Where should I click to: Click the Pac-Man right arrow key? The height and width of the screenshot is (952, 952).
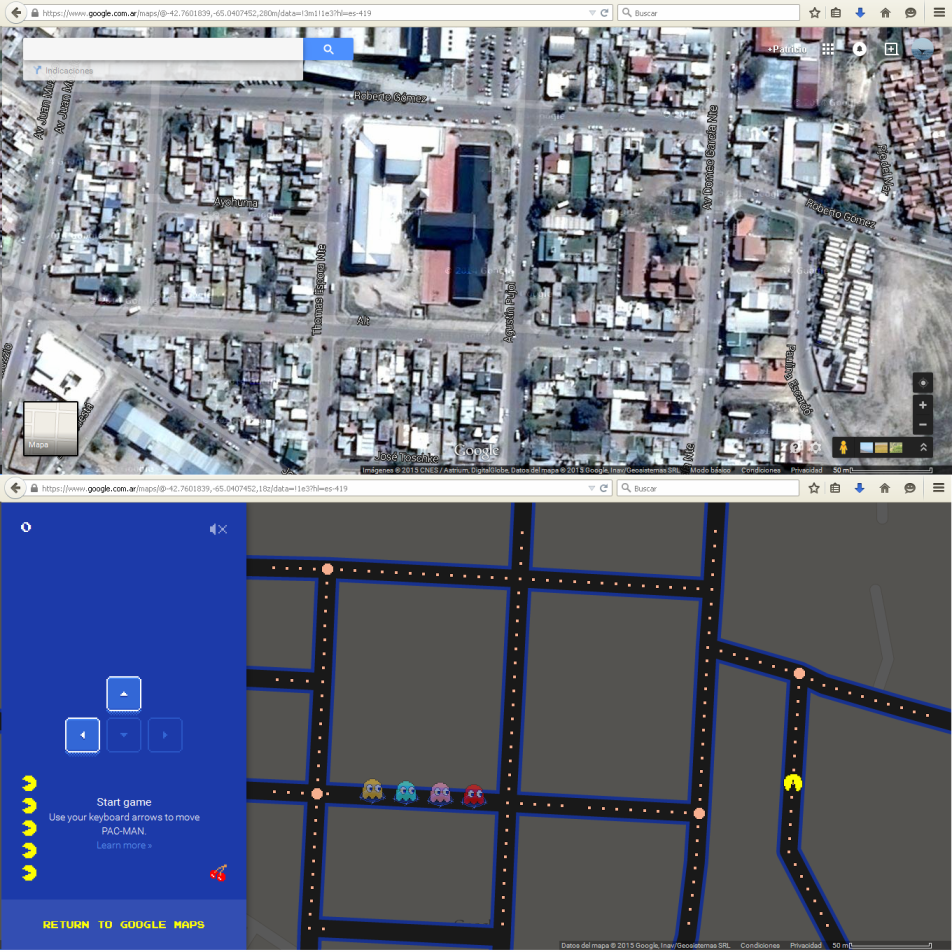(x=165, y=735)
